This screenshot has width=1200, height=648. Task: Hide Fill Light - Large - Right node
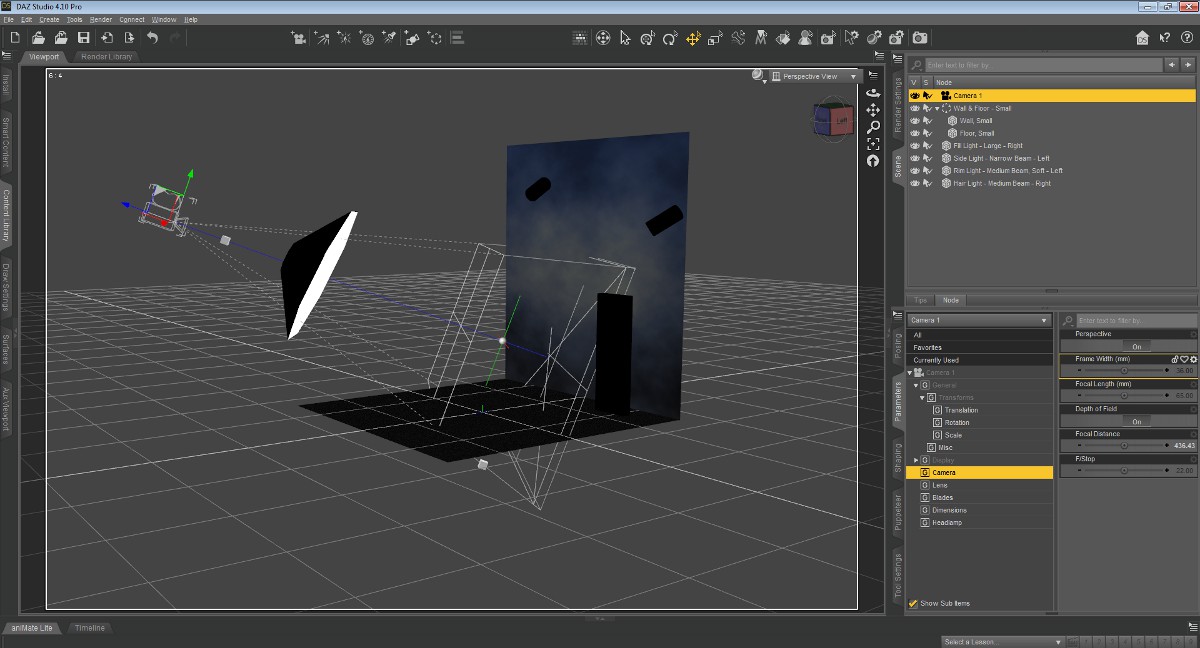[914, 146]
